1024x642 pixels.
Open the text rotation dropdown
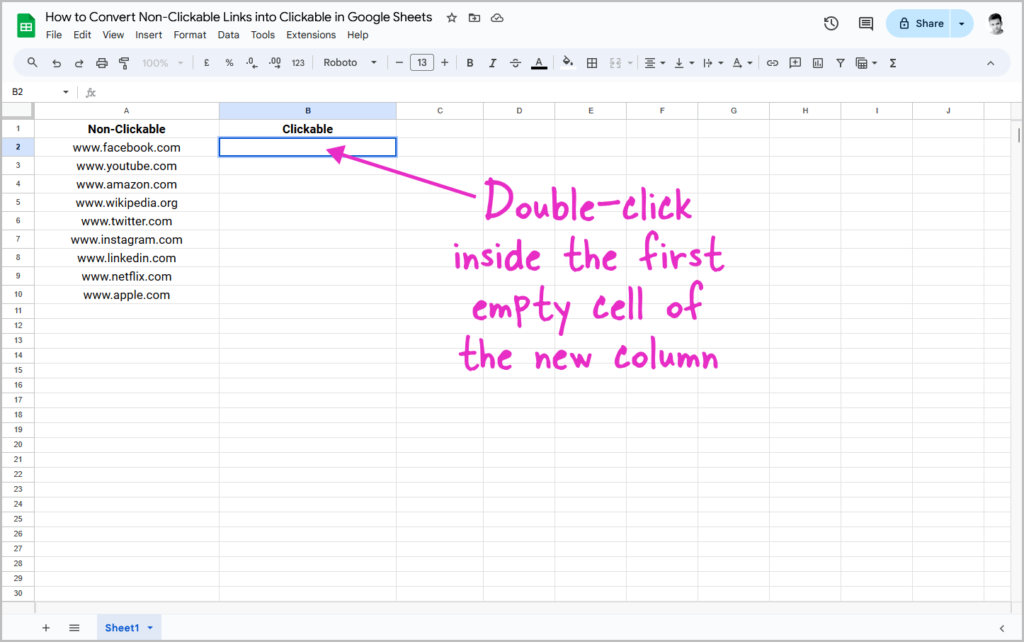742,63
